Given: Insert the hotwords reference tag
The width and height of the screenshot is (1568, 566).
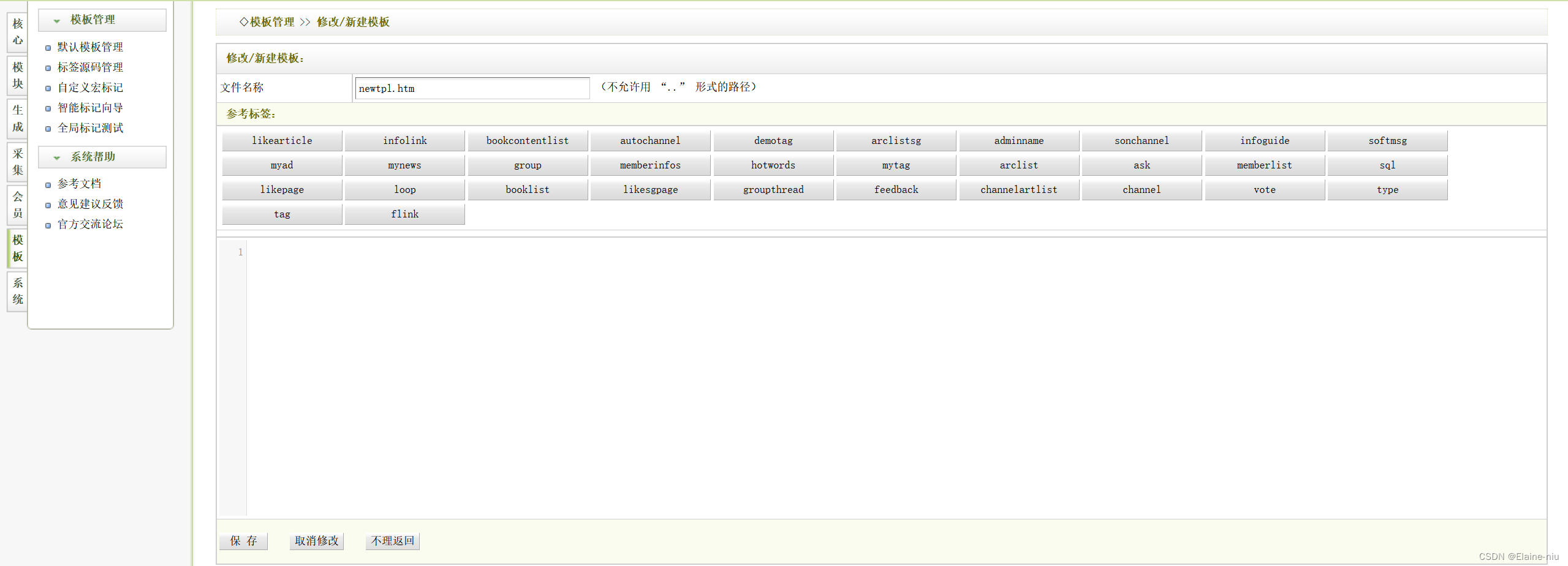Looking at the screenshot, I should (x=773, y=165).
